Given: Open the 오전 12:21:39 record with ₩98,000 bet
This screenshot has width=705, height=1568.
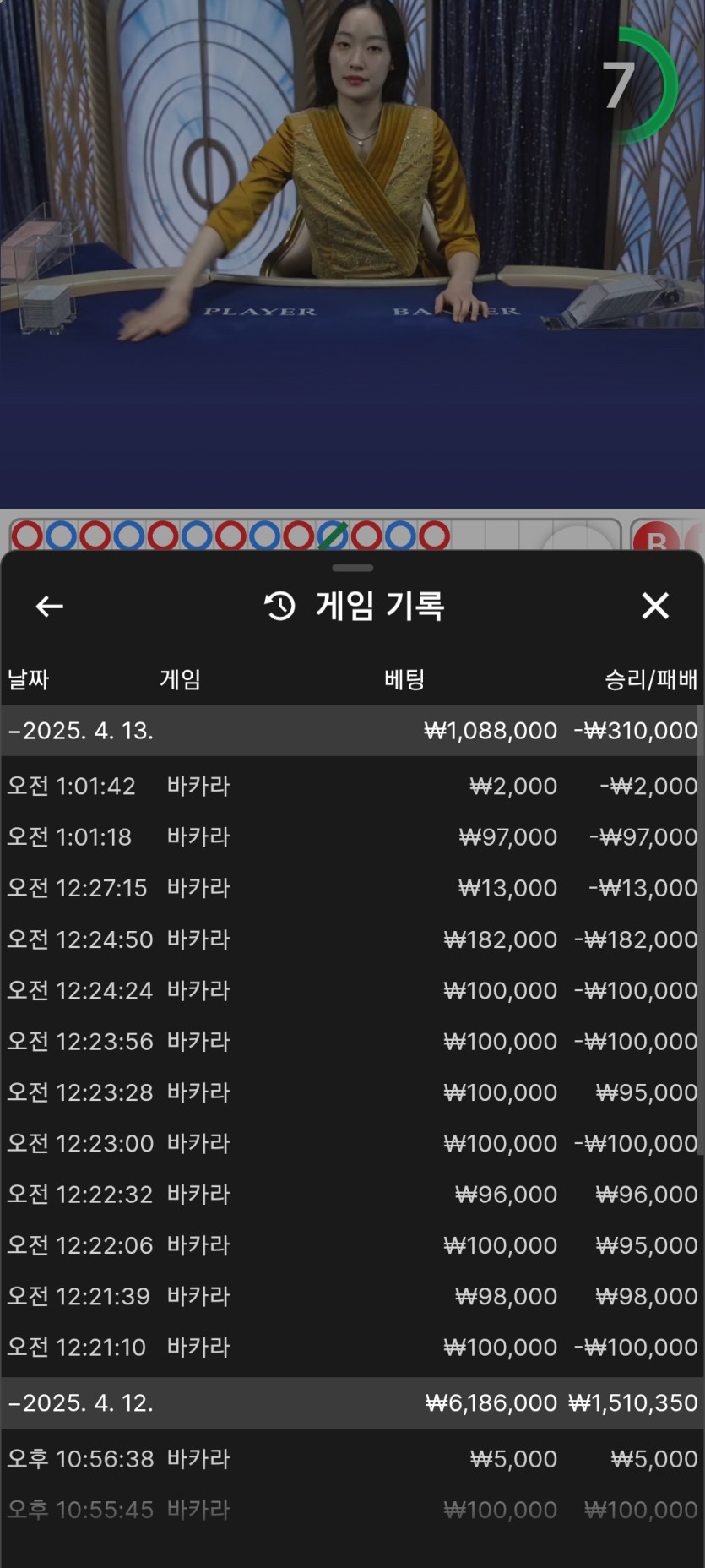Looking at the screenshot, I should coord(352,1296).
